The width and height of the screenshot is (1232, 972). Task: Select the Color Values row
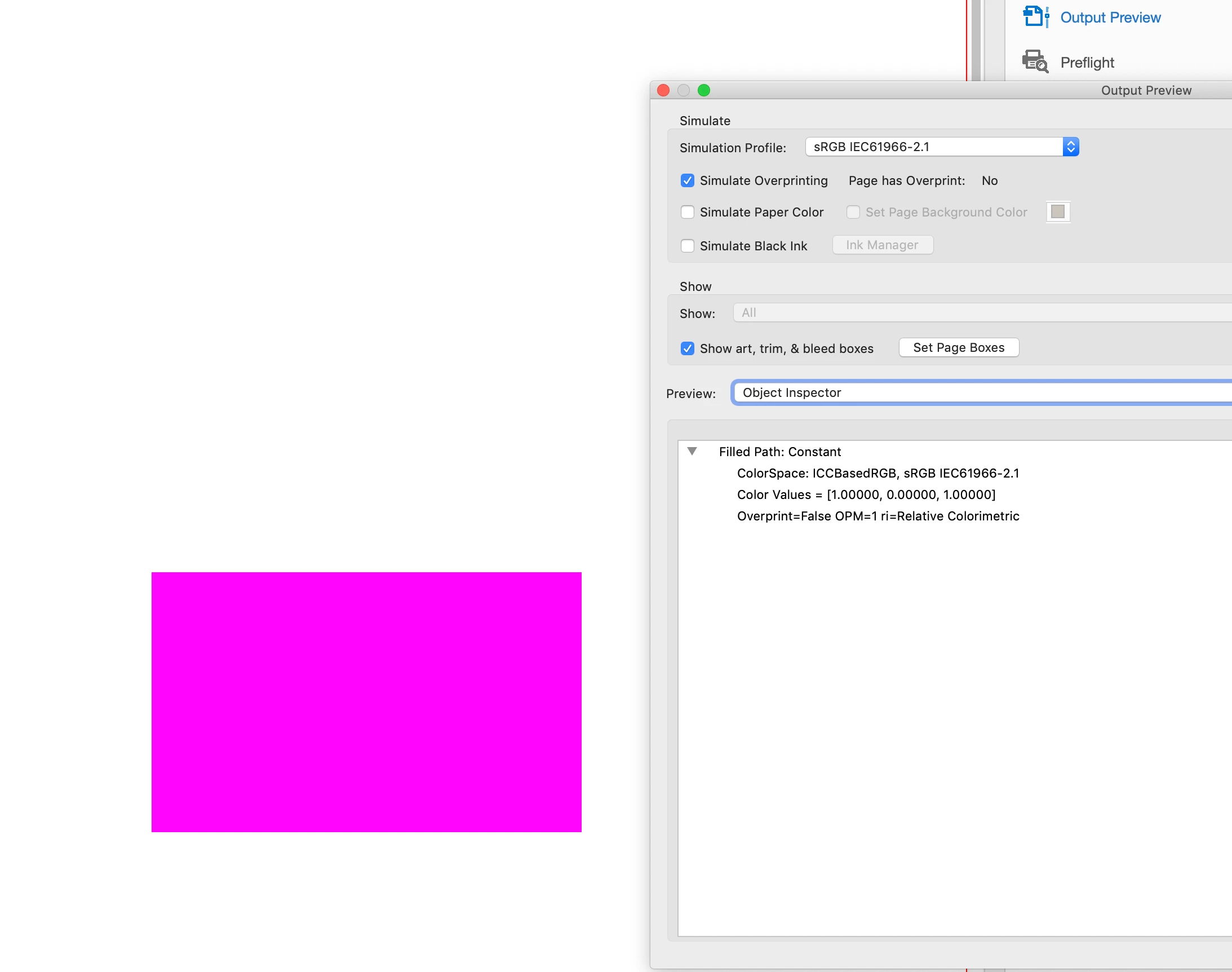pyautogui.click(x=866, y=495)
